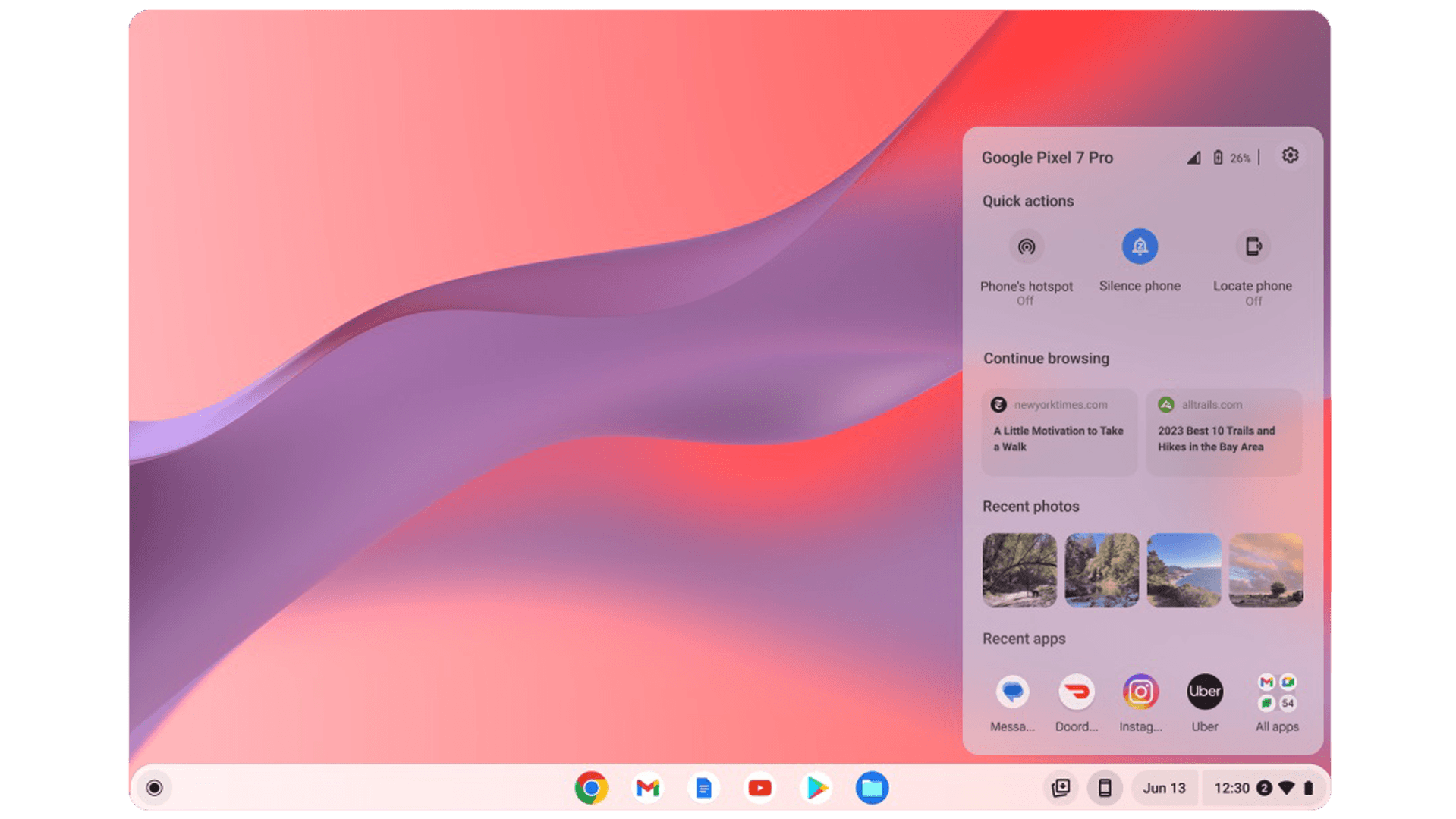The image size is (1456, 819).
Task: Enable Phone's hotspot
Action: click(1027, 246)
